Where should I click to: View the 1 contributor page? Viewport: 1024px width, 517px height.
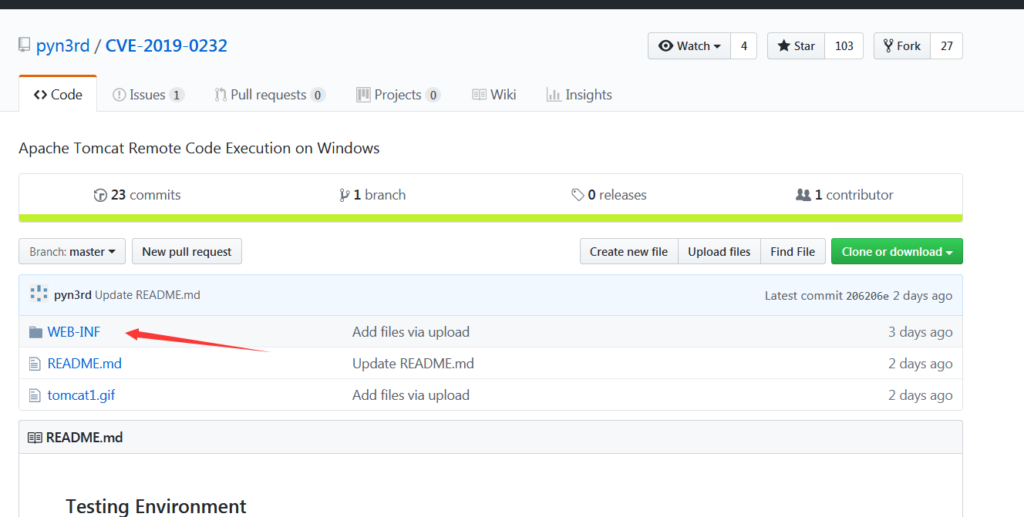pos(844,195)
